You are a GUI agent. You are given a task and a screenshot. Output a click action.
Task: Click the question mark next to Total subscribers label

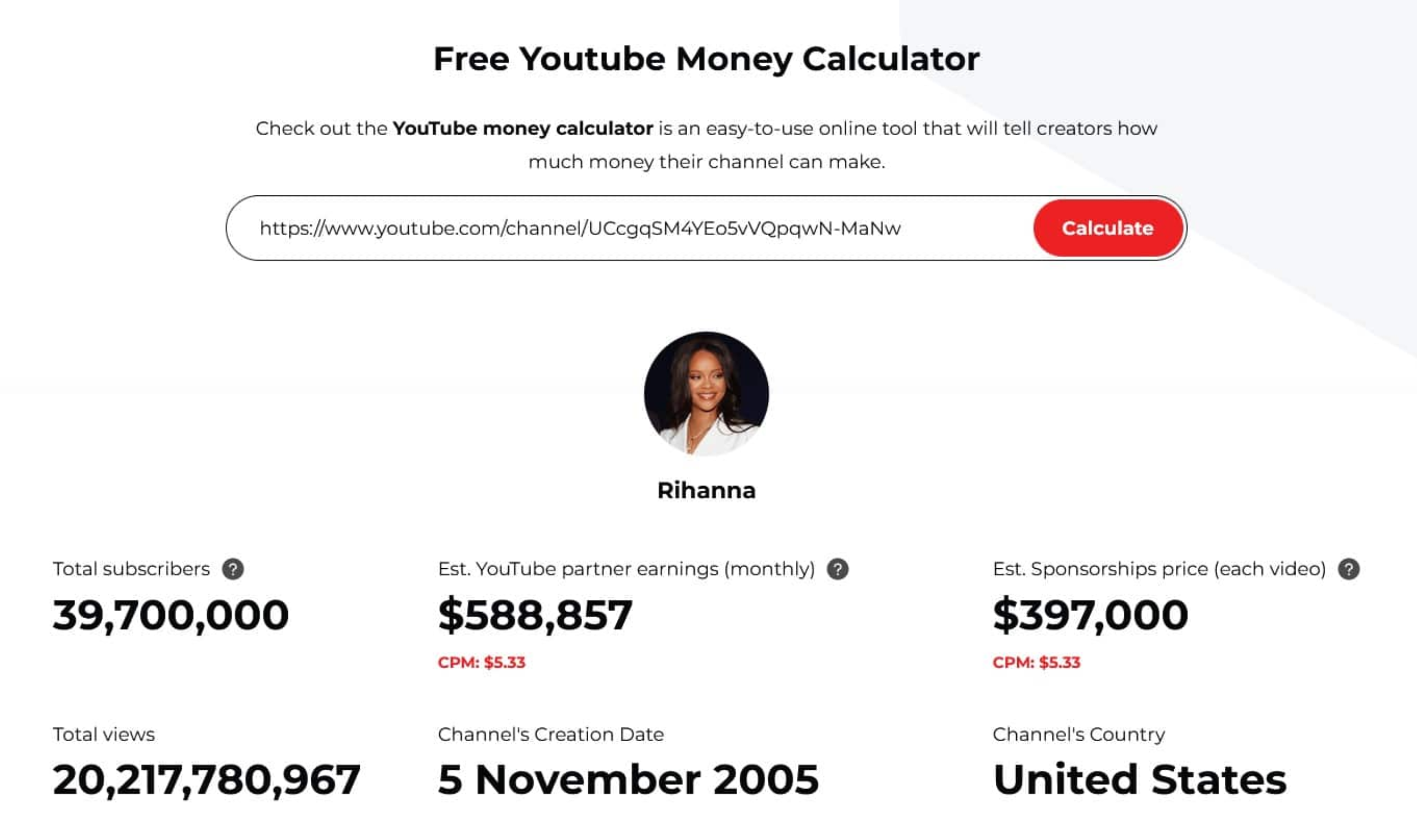(232, 570)
